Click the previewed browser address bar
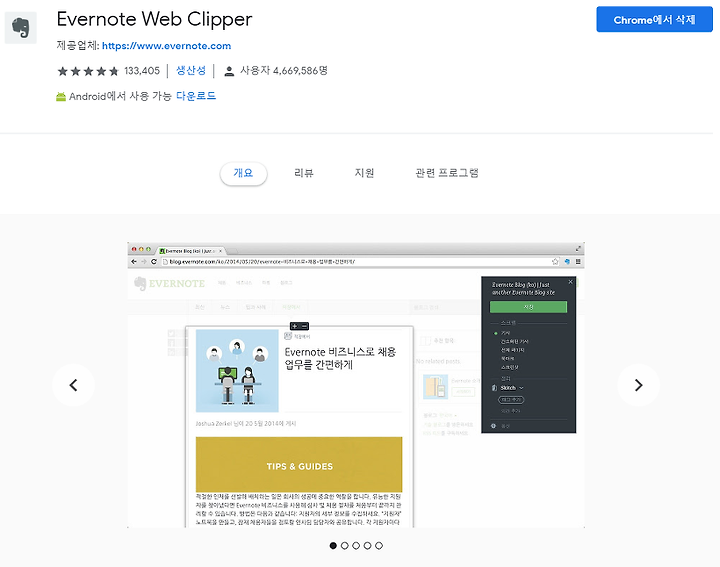This screenshot has height=567, width=720. pyautogui.click(x=356, y=262)
